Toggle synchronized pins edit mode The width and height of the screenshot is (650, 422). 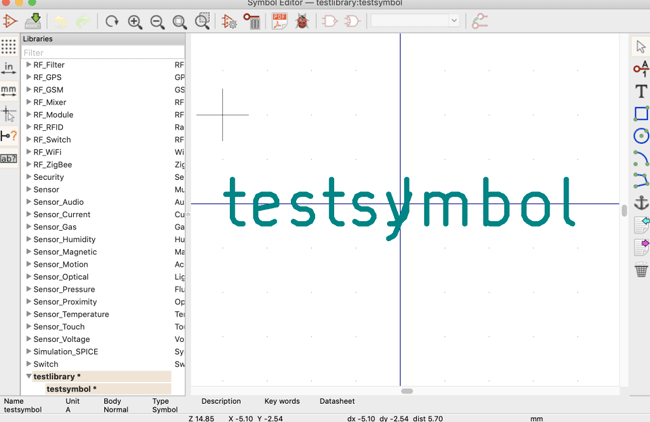click(480, 21)
